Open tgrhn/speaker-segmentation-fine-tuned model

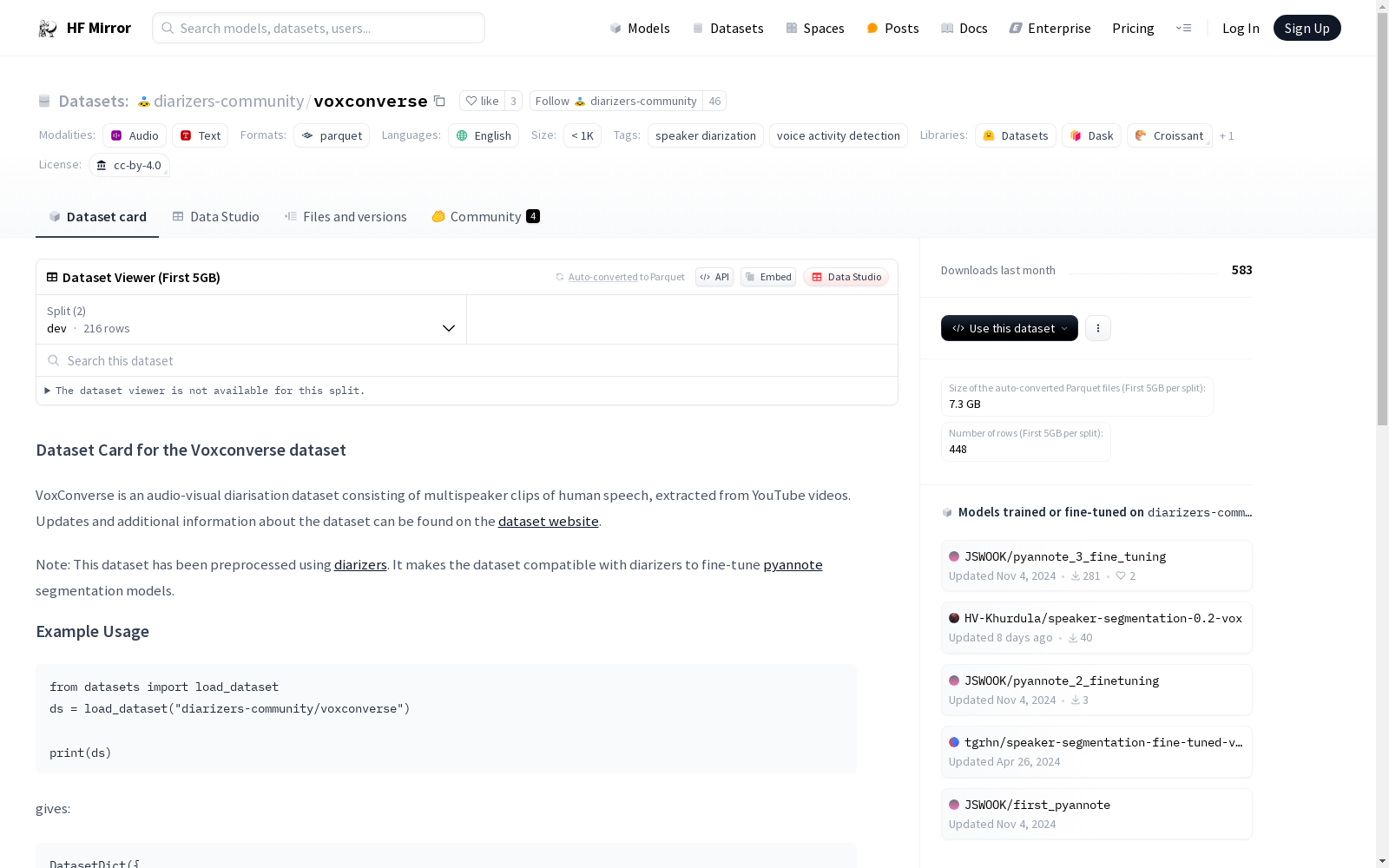click(1096, 752)
